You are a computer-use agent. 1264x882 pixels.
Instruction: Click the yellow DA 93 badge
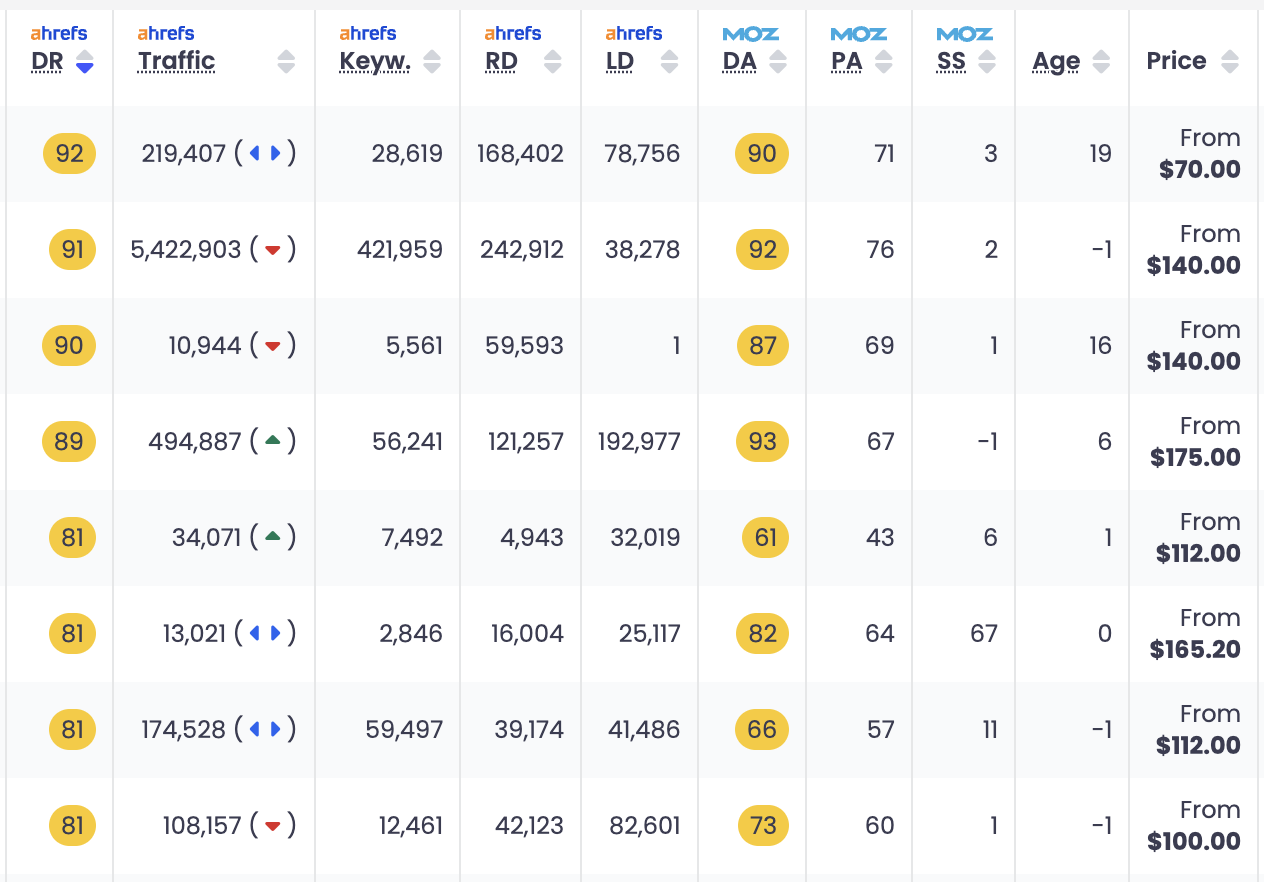(x=762, y=442)
